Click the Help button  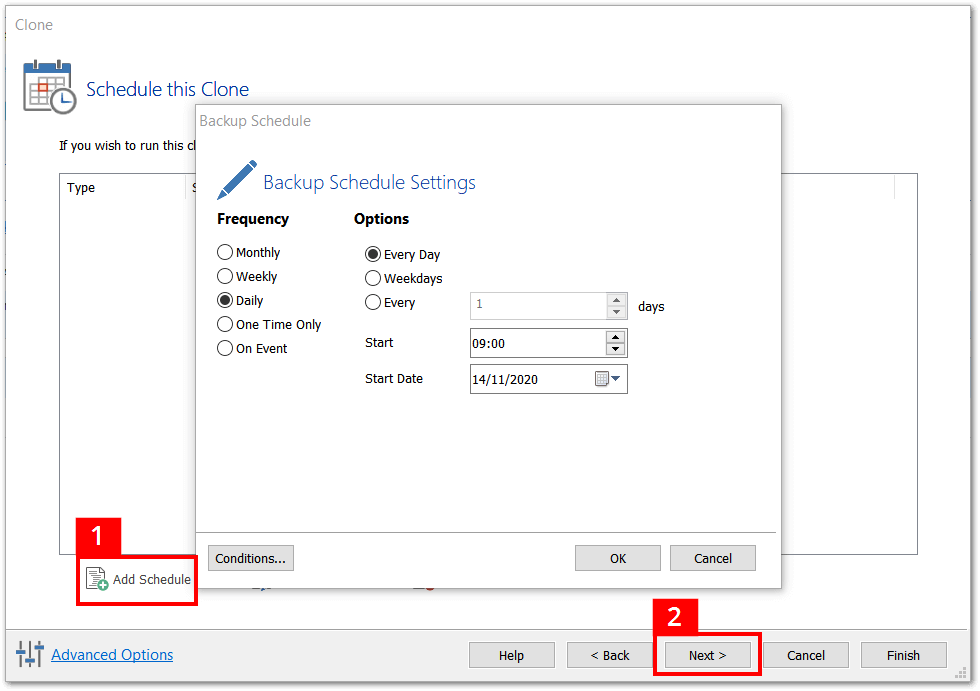point(511,655)
